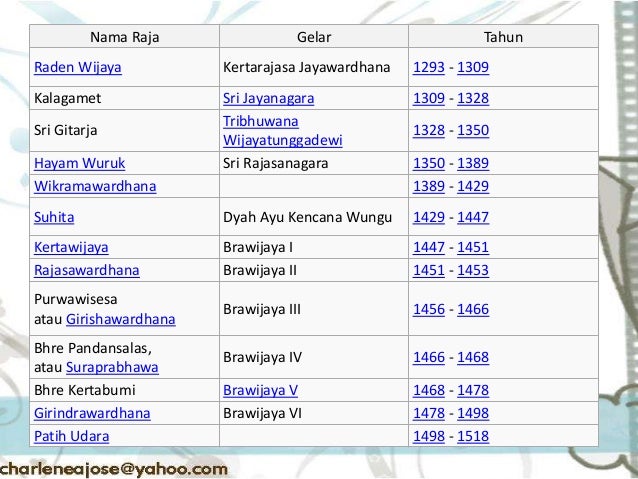Click the Bhre Kertabumi cell
Image resolution: width=638 pixels, height=479 pixels.
tap(125, 390)
